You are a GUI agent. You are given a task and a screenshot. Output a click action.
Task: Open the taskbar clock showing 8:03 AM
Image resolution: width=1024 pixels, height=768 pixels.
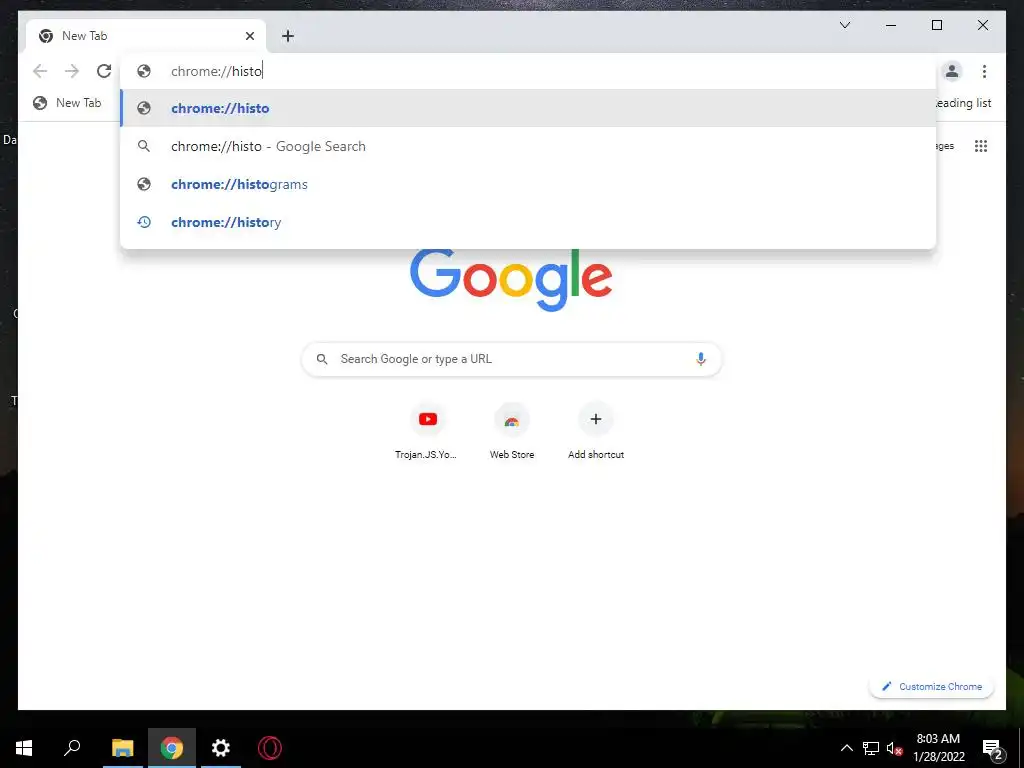coord(938,748)
